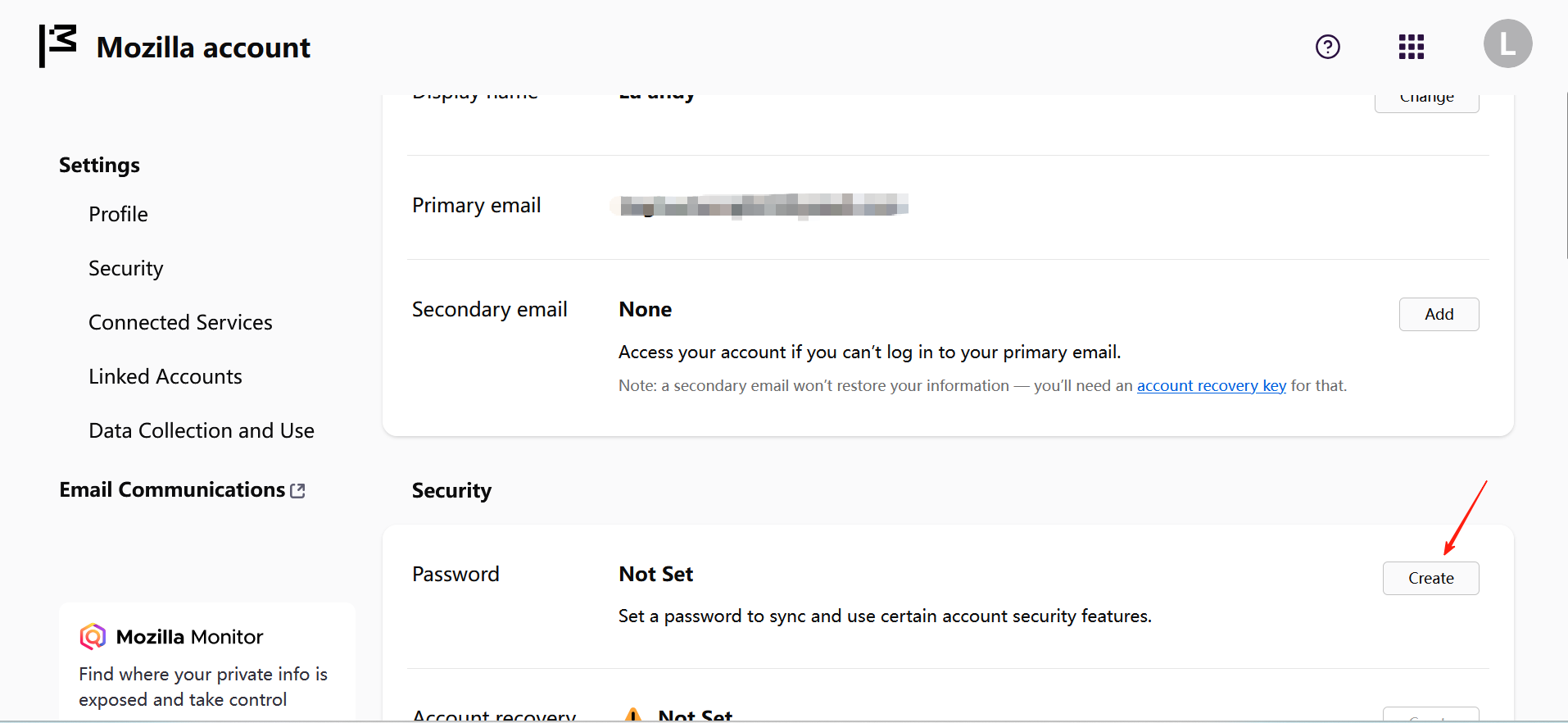
Task: Click the Mozilla Monitor logo icon
Action: pyautogui.click(x=93, y=636)
